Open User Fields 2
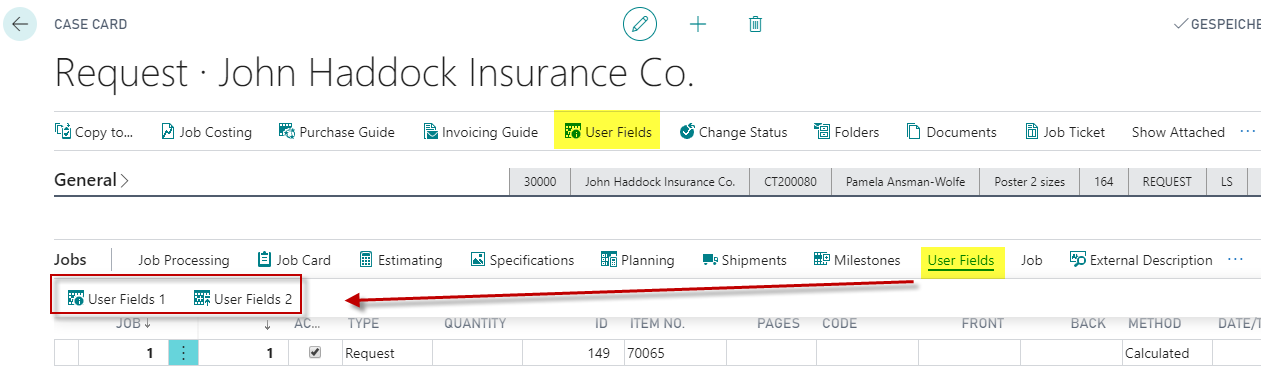This screenshot has height=366, width=1261. [242, 298]
